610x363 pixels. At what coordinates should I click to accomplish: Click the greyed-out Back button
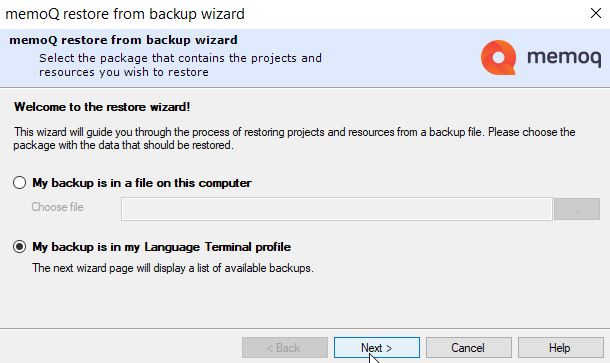click(285, 347)
